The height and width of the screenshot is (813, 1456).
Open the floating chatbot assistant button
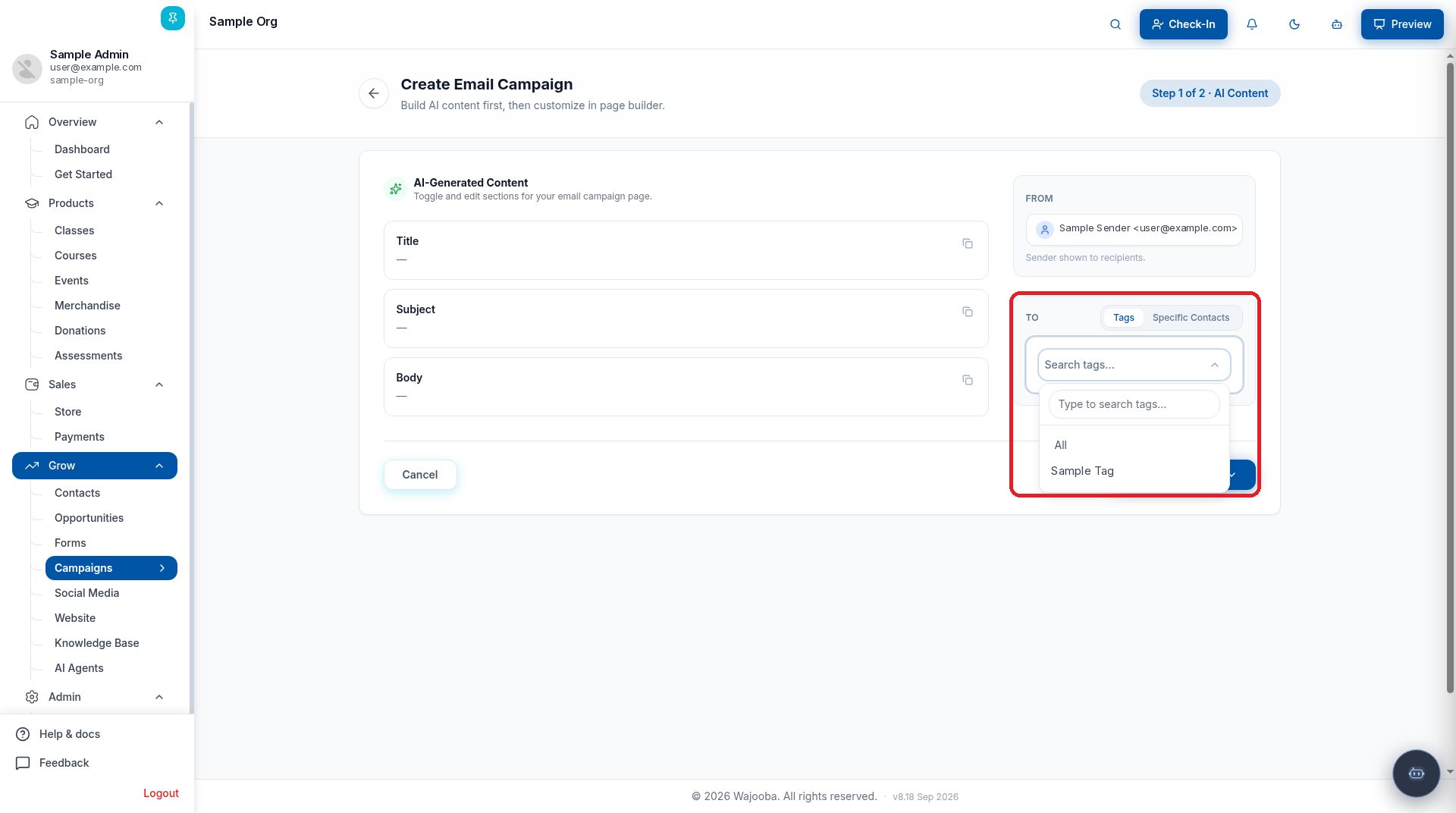1417,774
